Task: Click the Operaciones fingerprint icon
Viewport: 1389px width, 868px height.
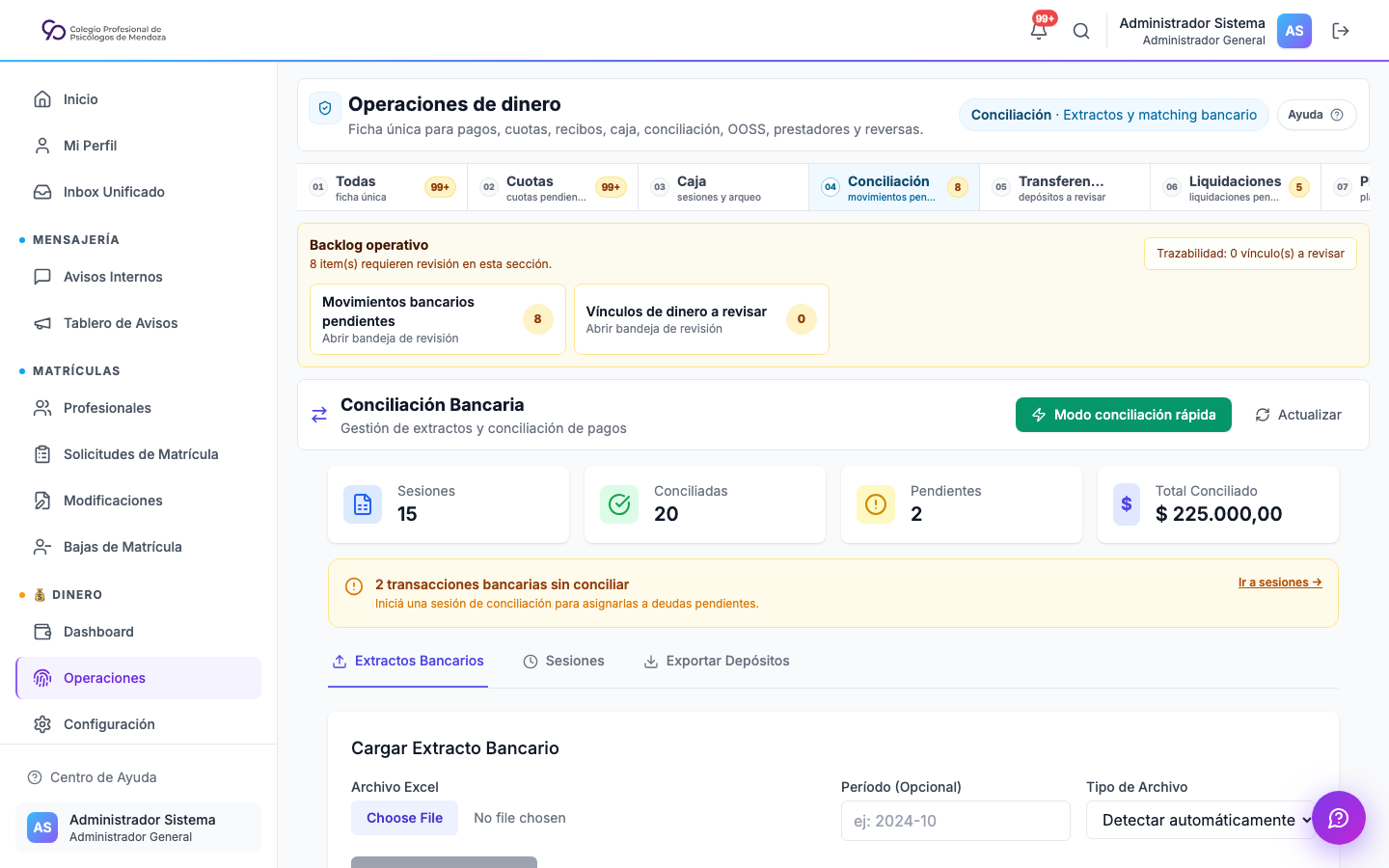Action: 42,678
